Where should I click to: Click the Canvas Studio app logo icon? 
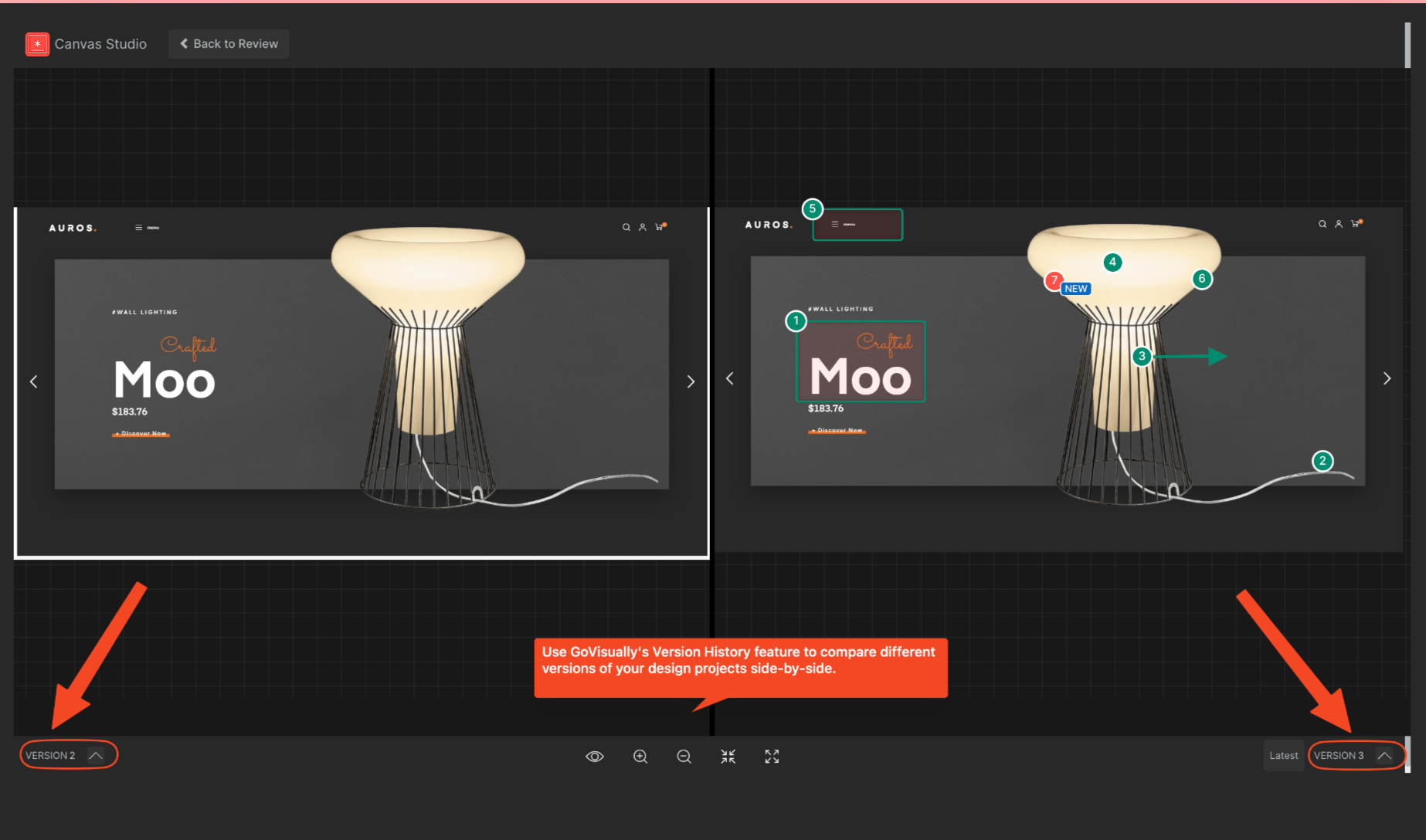coord(36,43)
